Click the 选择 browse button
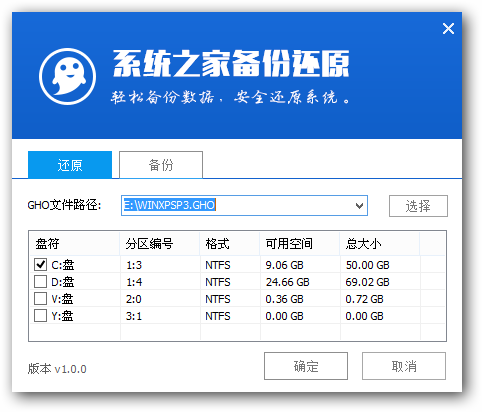Viewport: 482px width, 412px height. coord(418,206)
